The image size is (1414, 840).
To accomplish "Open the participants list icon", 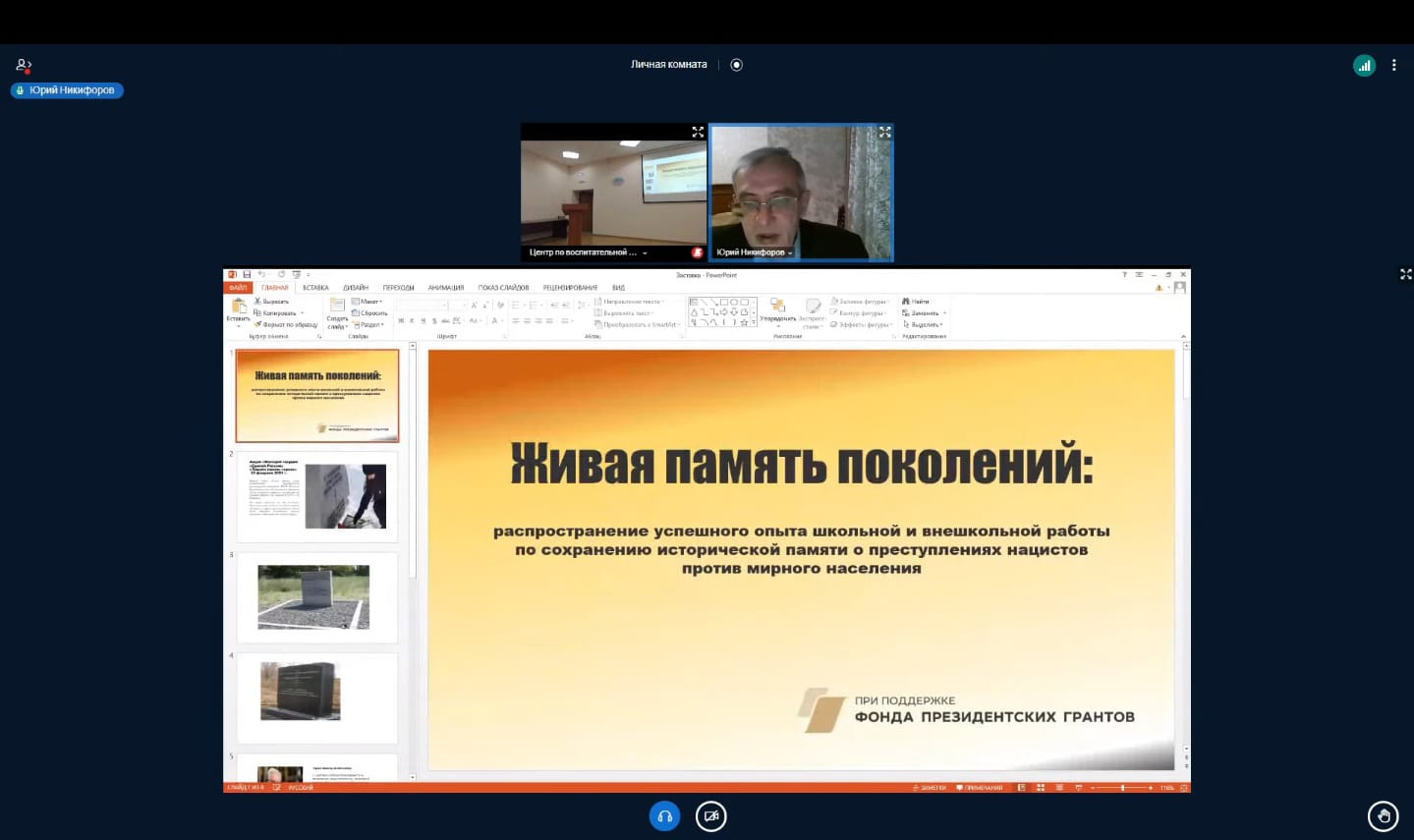I will click(24, 65).
